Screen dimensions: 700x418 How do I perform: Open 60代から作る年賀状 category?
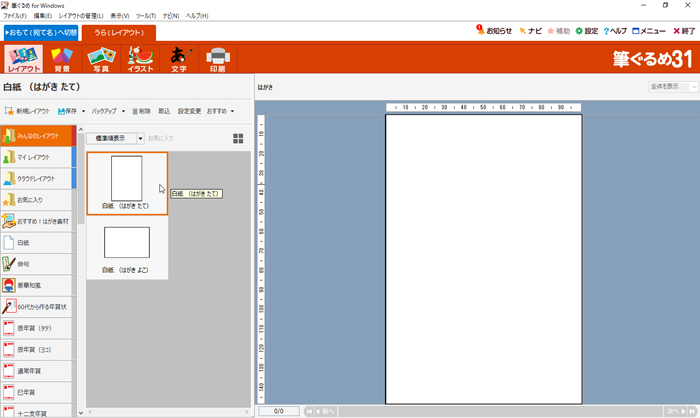tap(36, 306)
